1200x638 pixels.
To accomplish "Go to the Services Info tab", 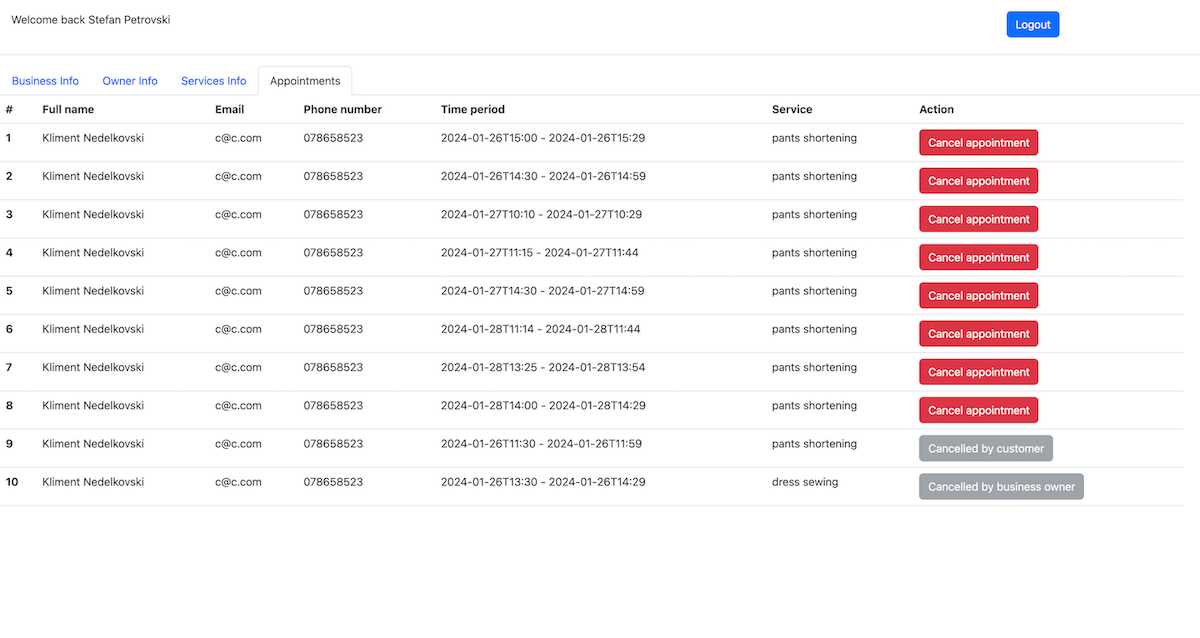I will point(213,81).
